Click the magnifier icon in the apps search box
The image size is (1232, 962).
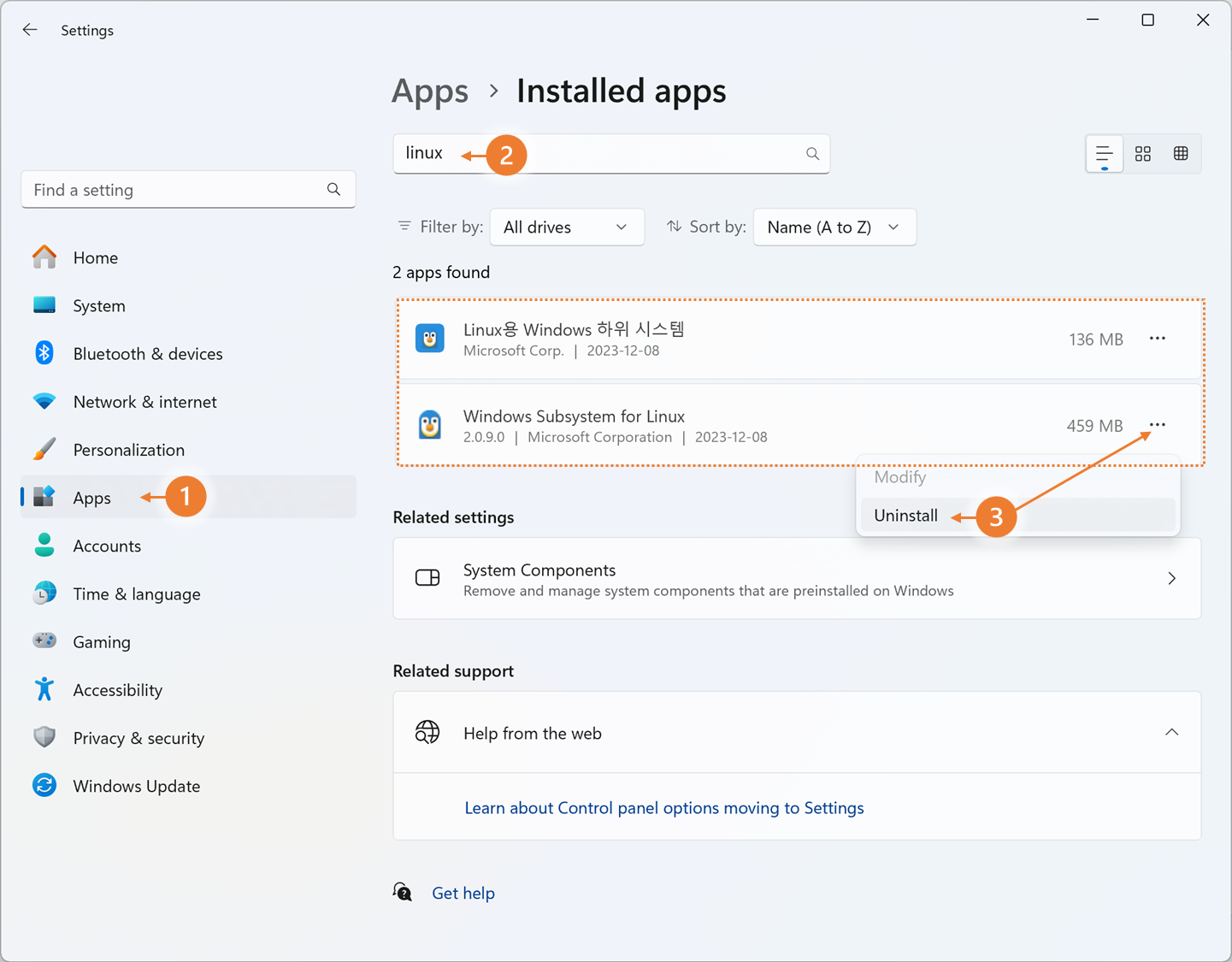coord(812,154)
